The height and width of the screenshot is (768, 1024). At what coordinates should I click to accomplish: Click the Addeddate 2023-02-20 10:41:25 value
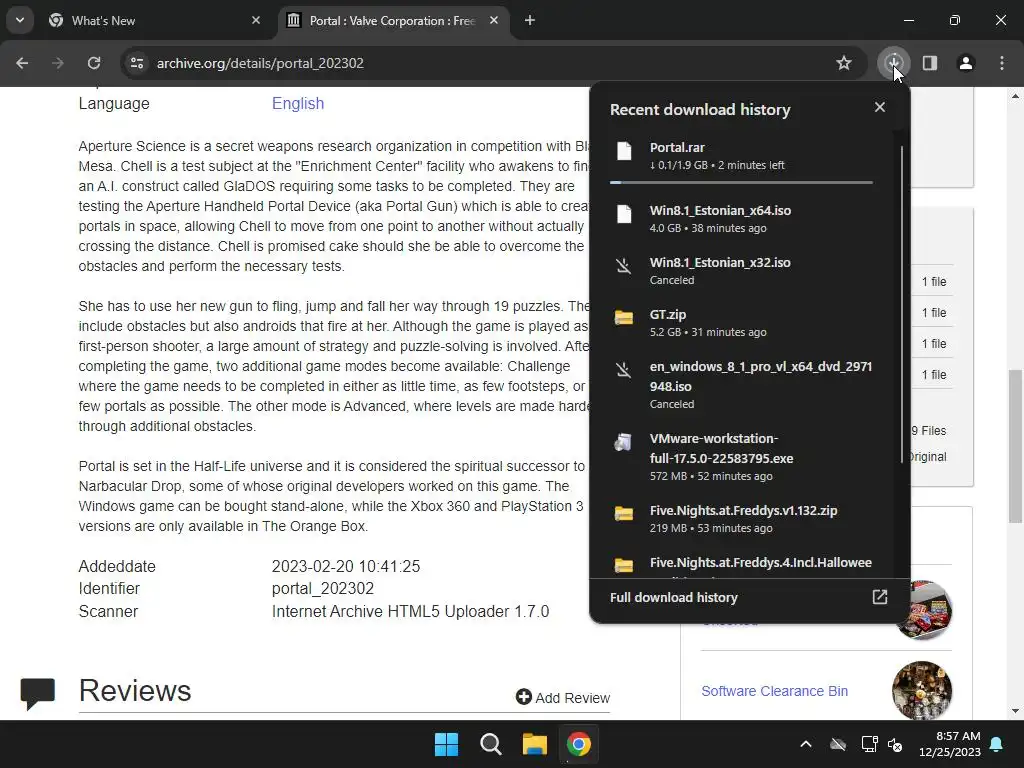[x=345, y=566]
